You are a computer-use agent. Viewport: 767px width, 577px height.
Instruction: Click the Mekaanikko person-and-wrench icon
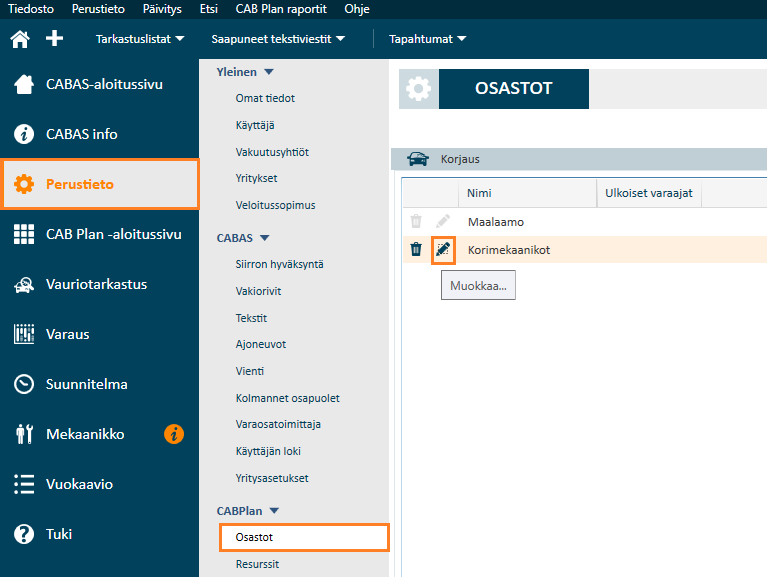click(x=24, y=434)
